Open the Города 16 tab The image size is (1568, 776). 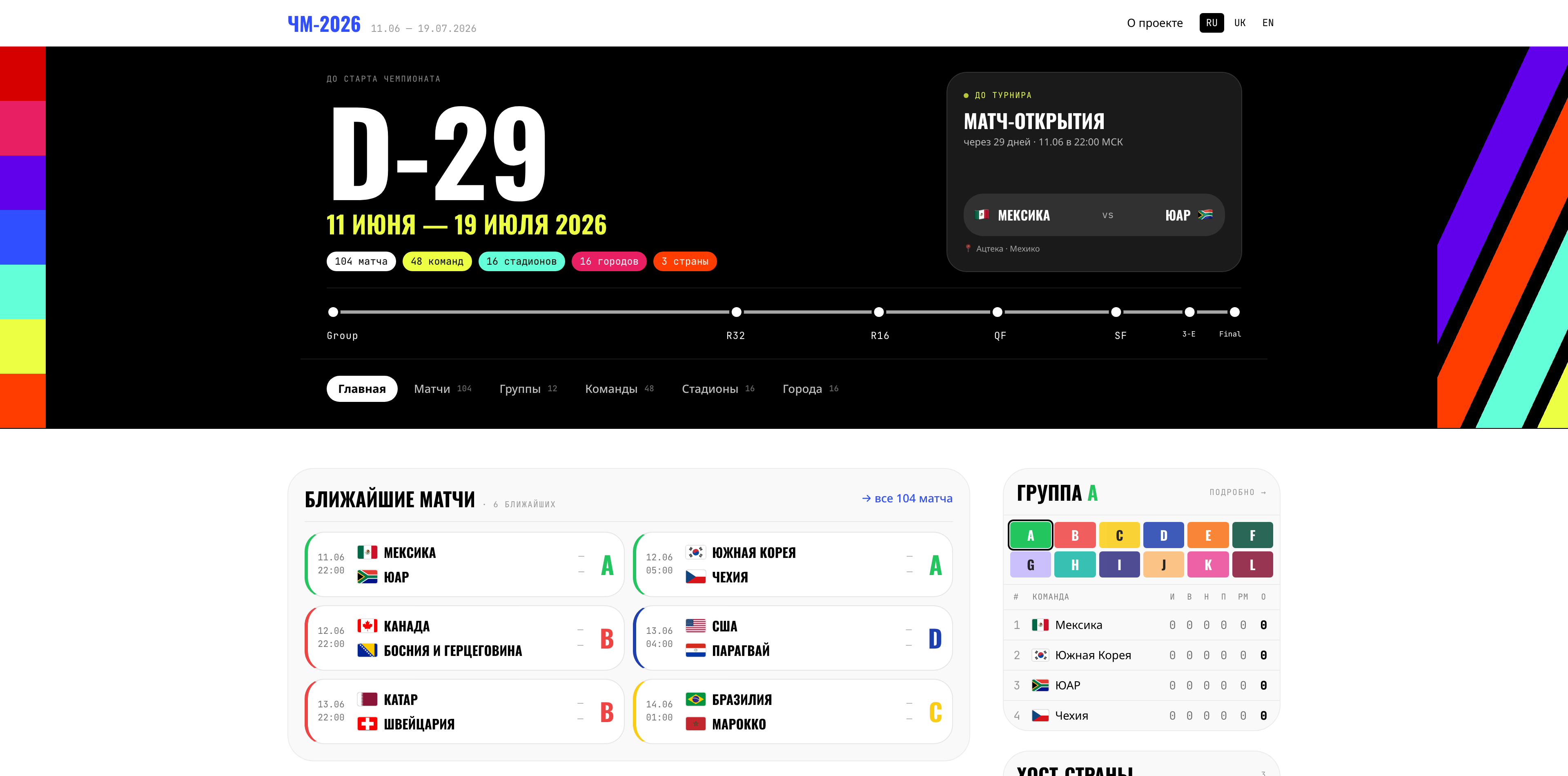(x=810, y=389)
